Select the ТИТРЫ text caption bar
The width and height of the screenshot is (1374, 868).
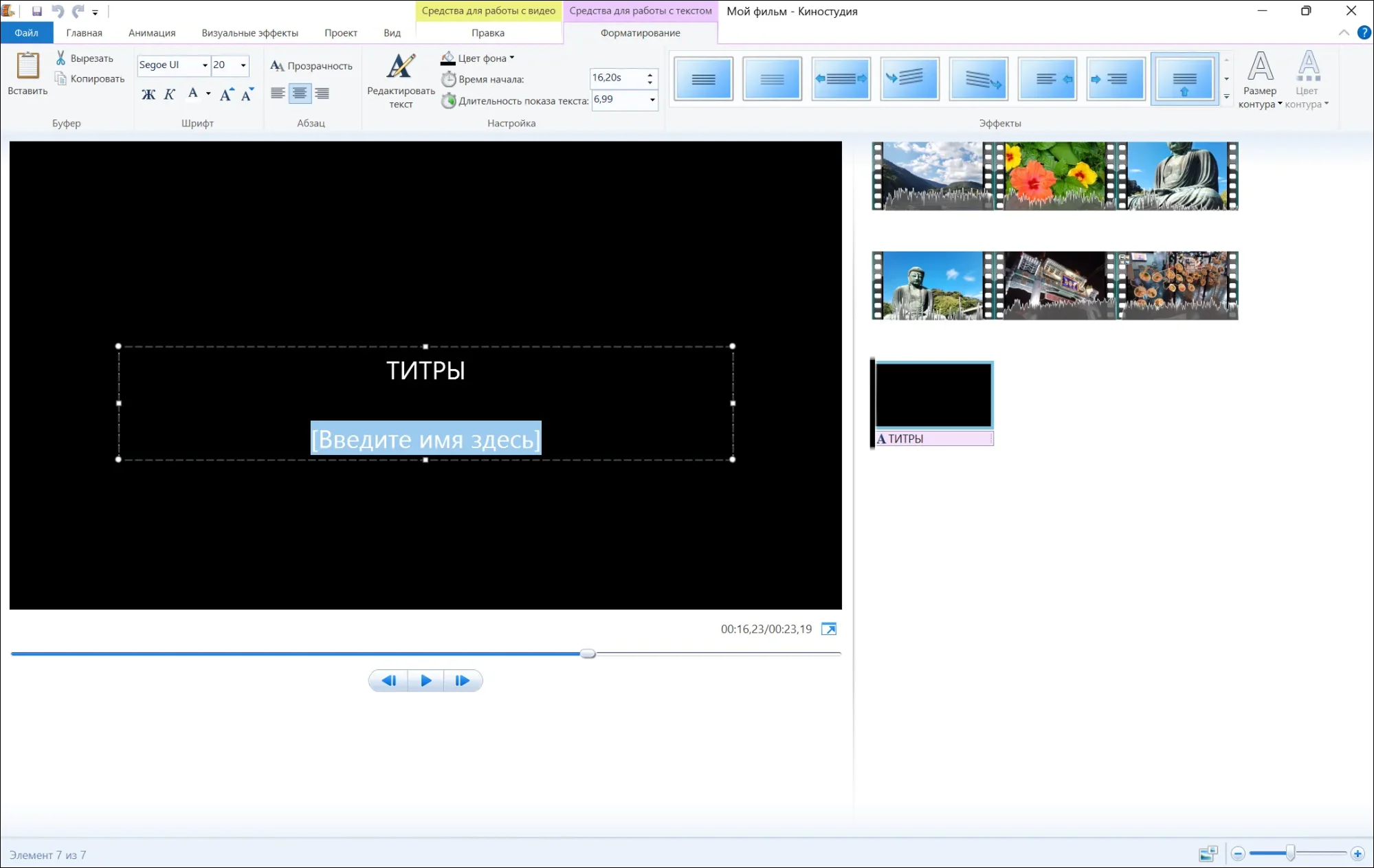click(934, 438)
